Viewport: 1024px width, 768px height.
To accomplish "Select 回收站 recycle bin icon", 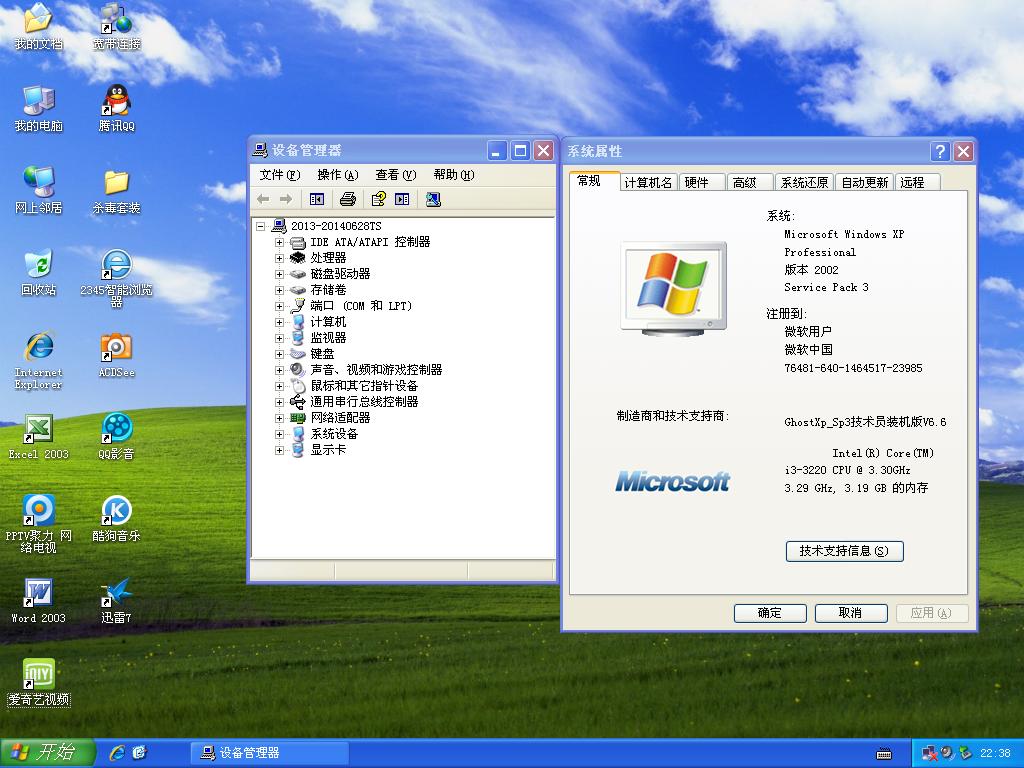I will 39,272.
